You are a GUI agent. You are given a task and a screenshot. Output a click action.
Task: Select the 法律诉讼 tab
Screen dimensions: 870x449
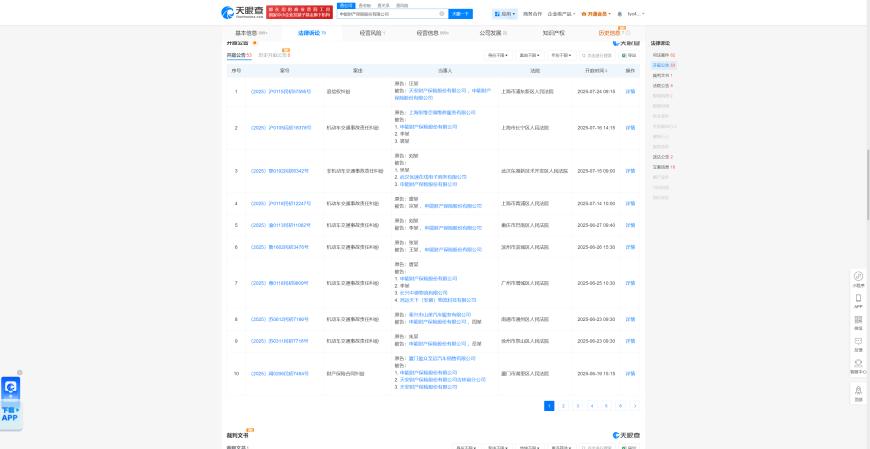[x=312, y=33]
